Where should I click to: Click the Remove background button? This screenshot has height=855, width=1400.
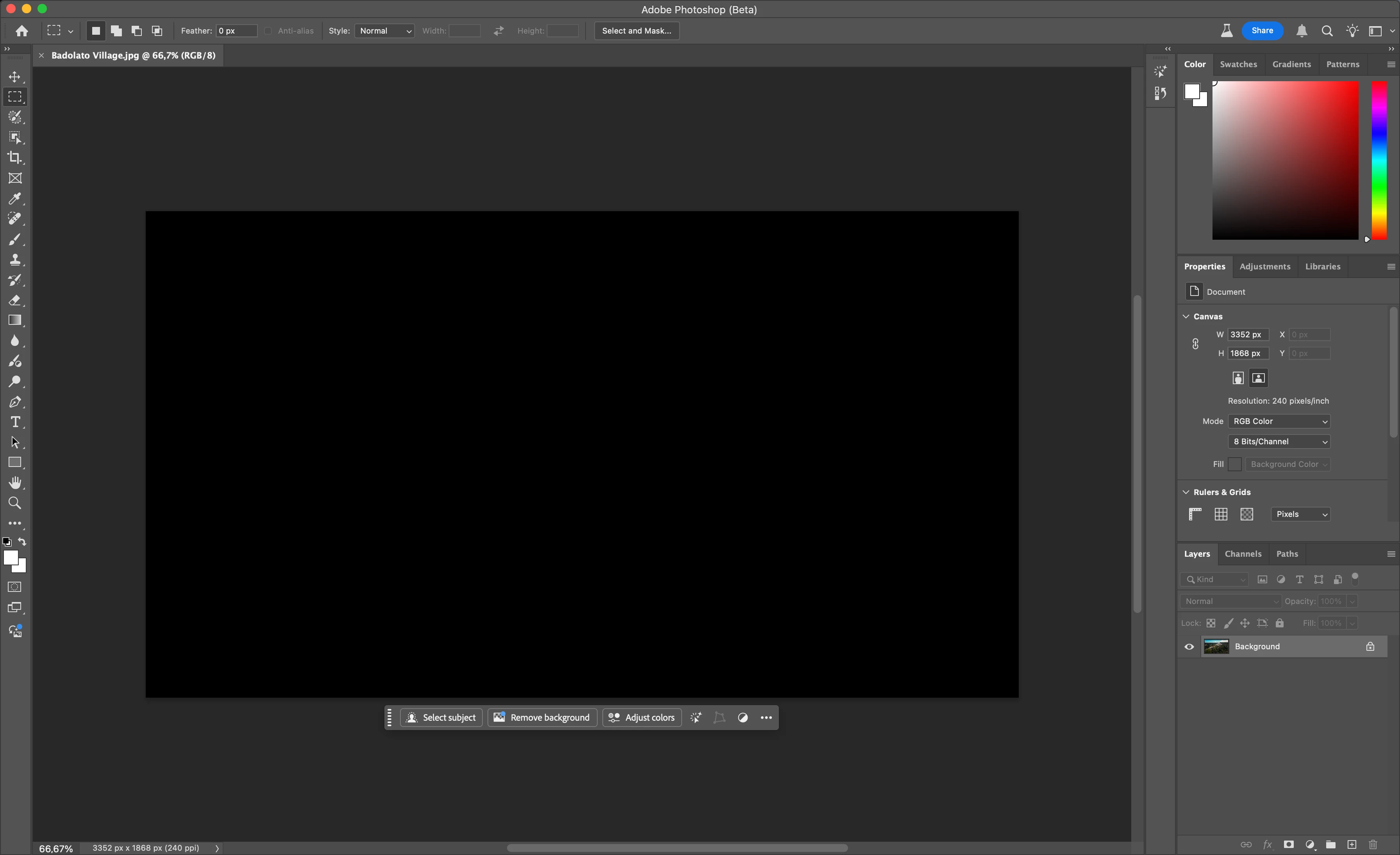tap(542, 718)
